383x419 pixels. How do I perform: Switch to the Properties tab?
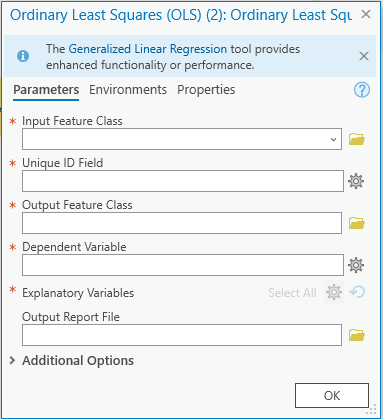(206, 90)
